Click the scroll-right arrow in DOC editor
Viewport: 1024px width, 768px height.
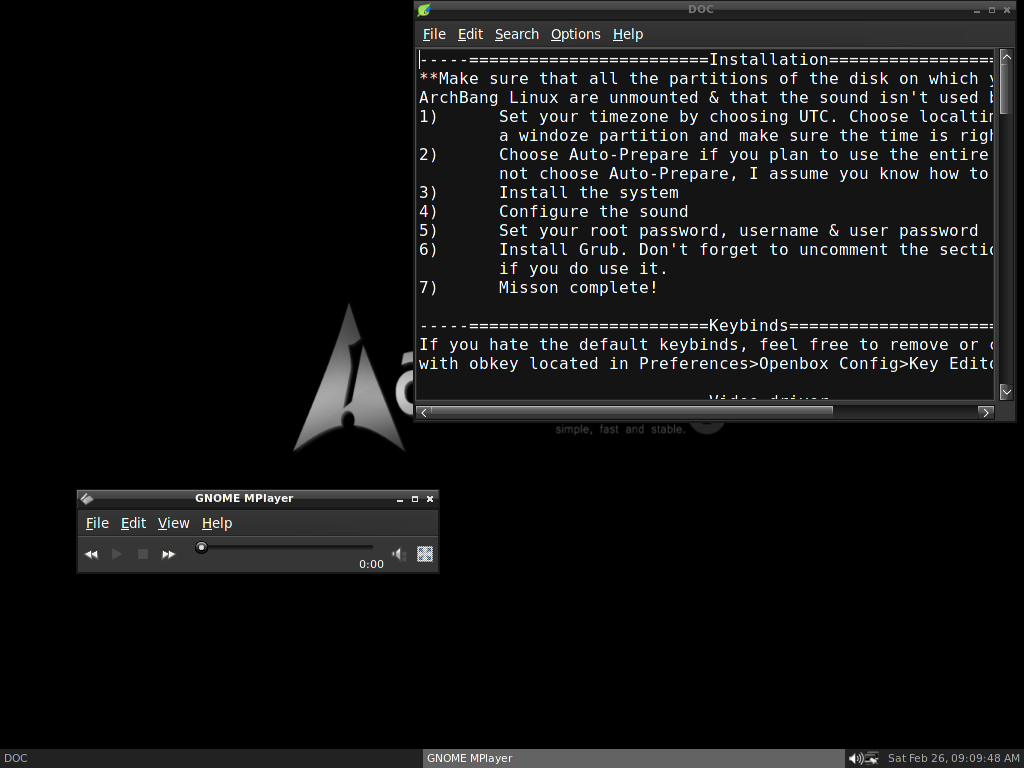coord(986,412)
